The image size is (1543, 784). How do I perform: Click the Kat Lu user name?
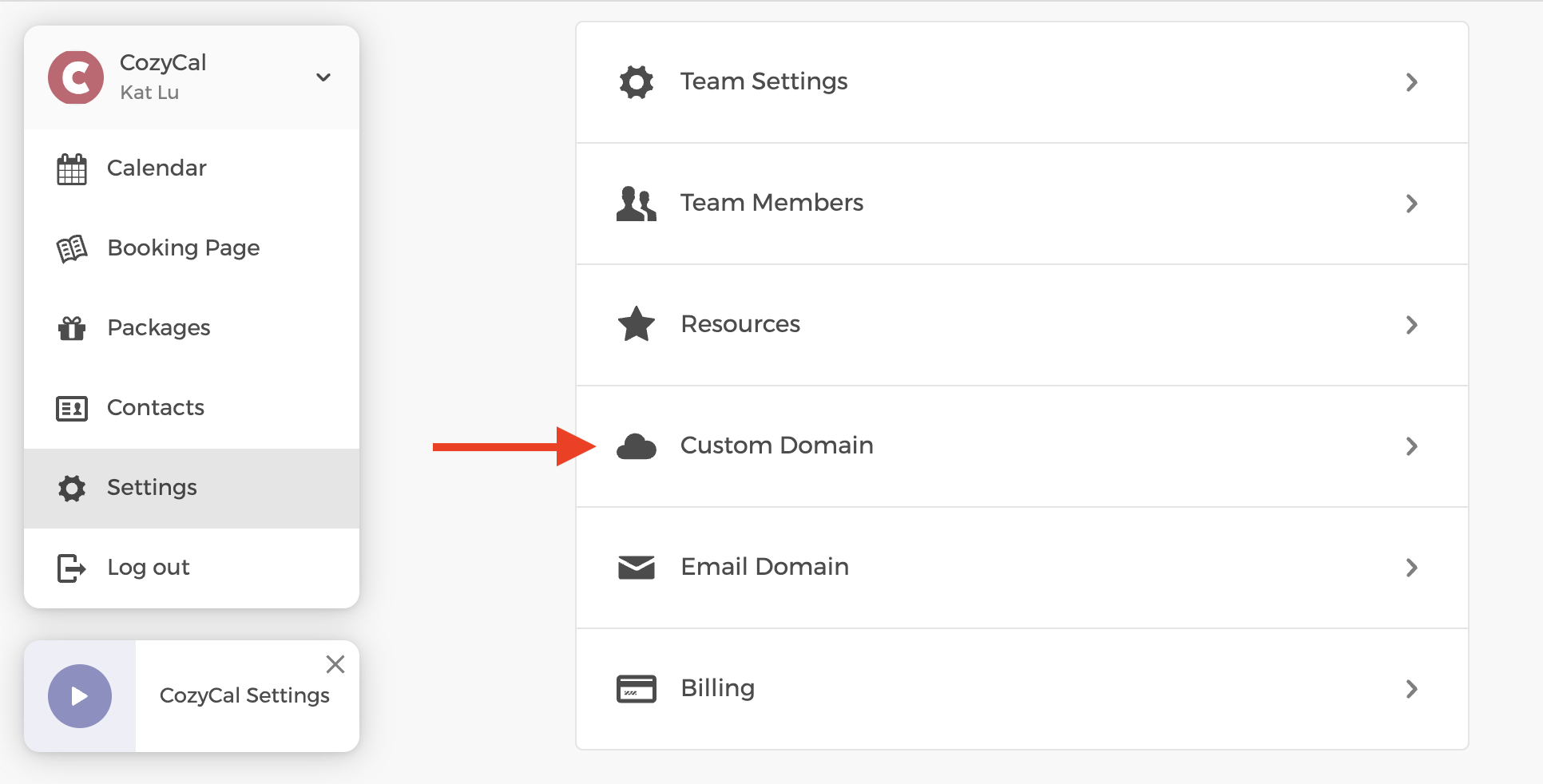pos(149,93)
